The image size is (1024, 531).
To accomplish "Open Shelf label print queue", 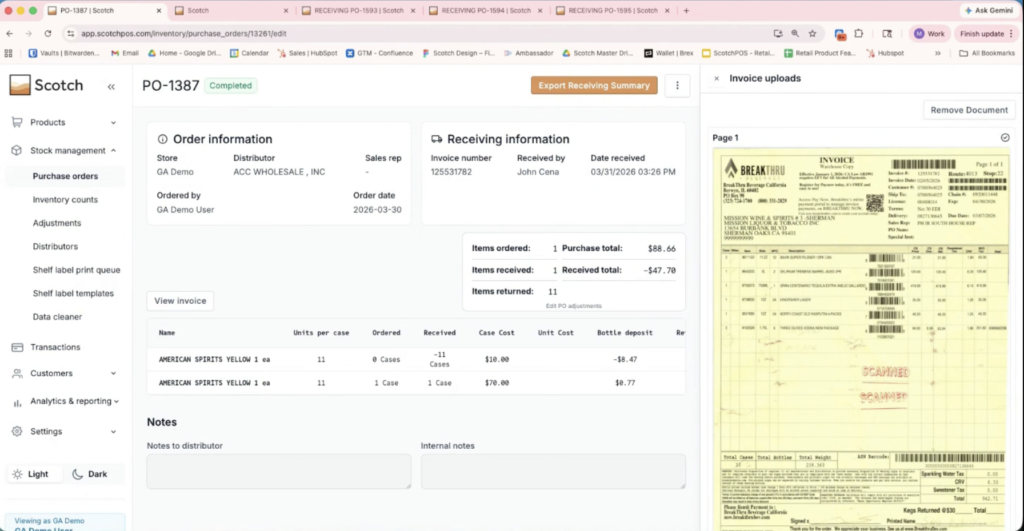I will (x=76, y=270).
